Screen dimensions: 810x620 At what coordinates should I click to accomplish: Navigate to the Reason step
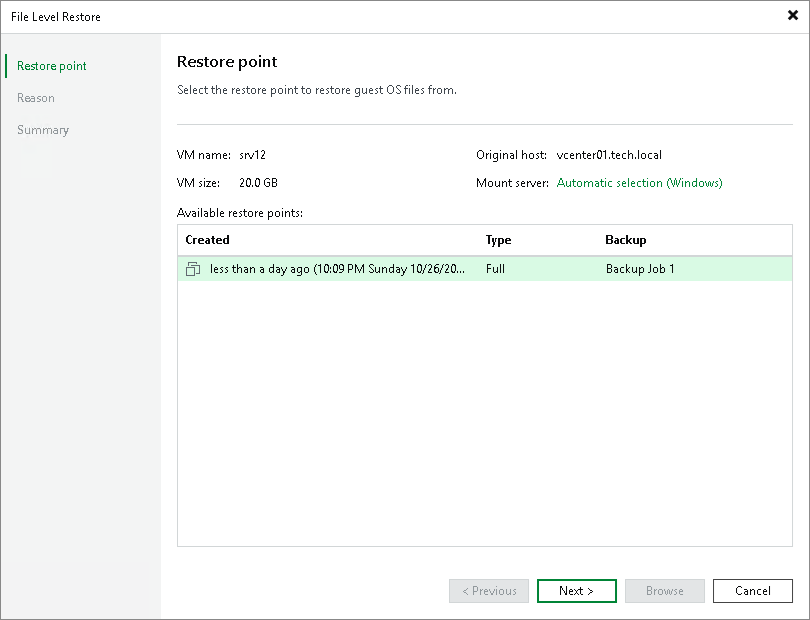coord(36,97)
